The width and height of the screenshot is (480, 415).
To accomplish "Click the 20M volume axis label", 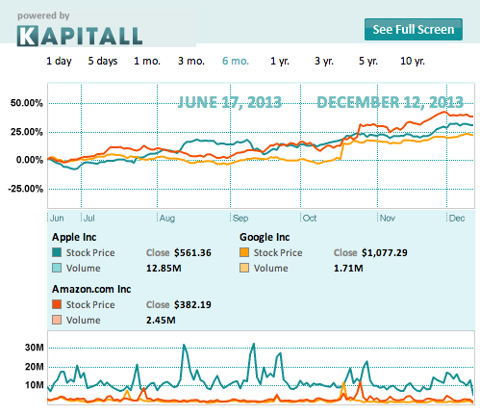I will pos(34,367).
